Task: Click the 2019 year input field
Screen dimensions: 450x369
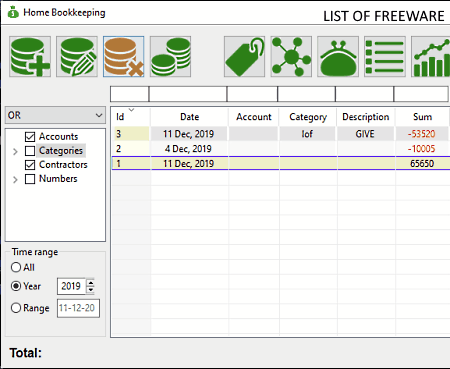Action: point(71,286)
